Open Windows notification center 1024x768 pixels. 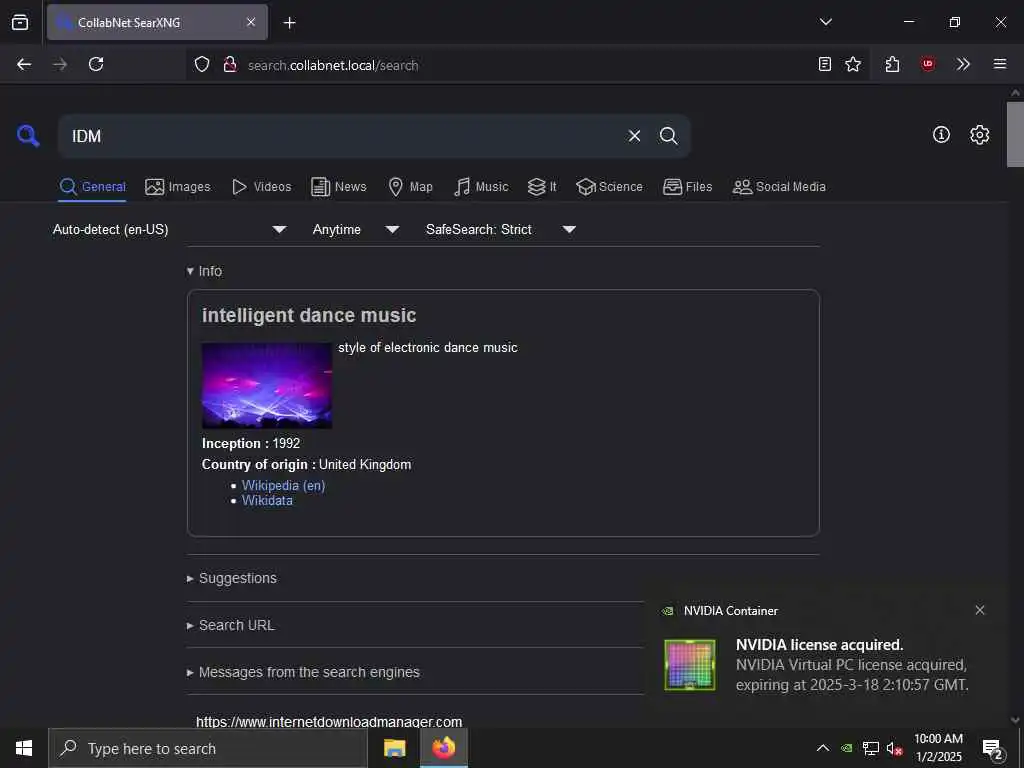pyautogui.click(x=993, y=748)
